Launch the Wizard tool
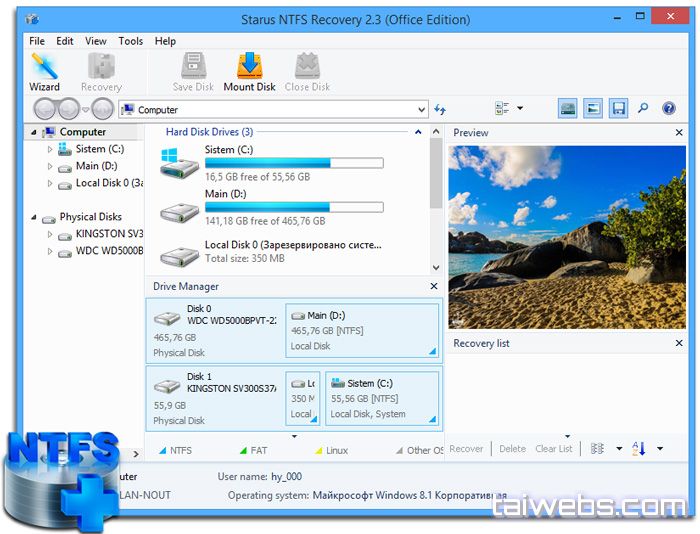The height and width of the screenshot is (534, 700). [44, 72]
